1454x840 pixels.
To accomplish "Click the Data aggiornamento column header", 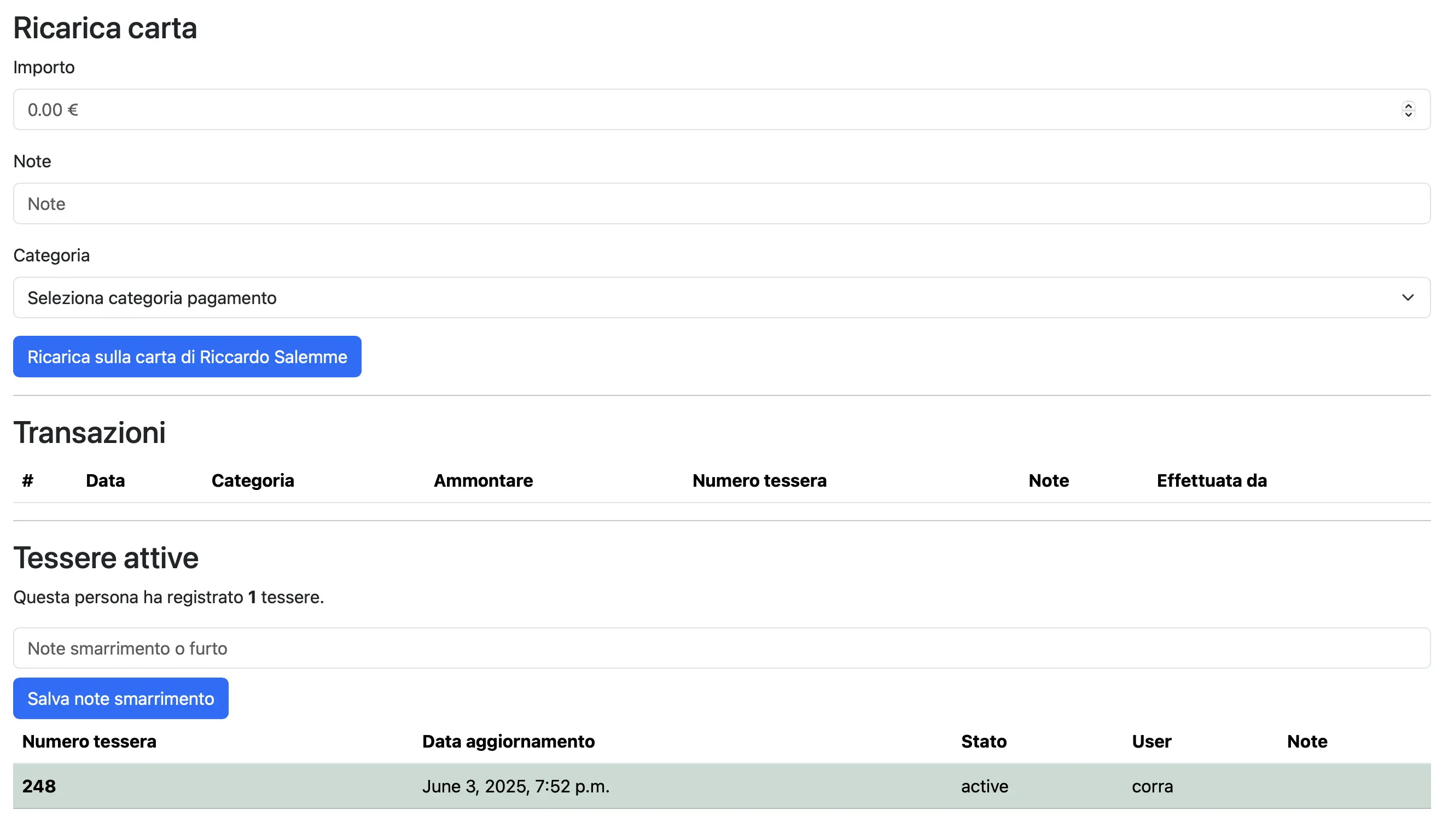I will 508,742.
